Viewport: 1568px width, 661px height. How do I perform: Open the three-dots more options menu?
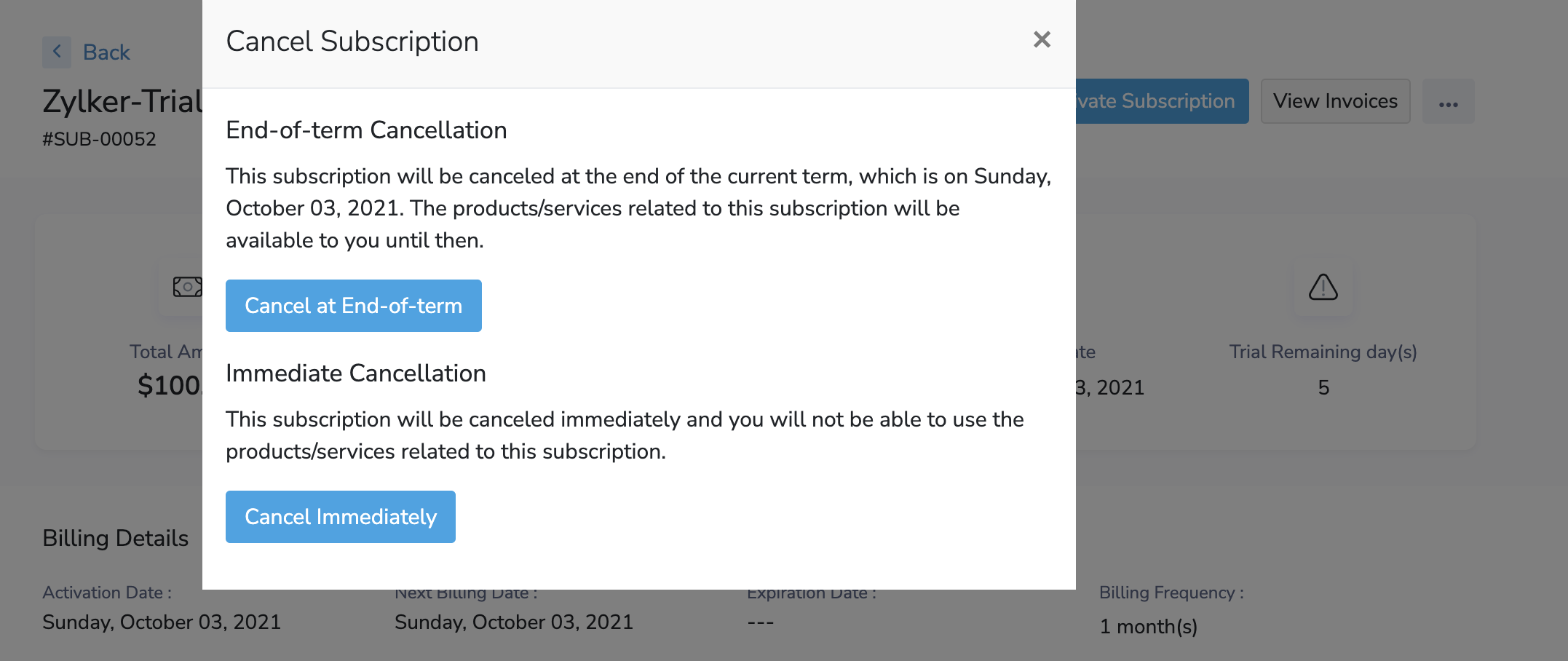(x=1448, y=102)
